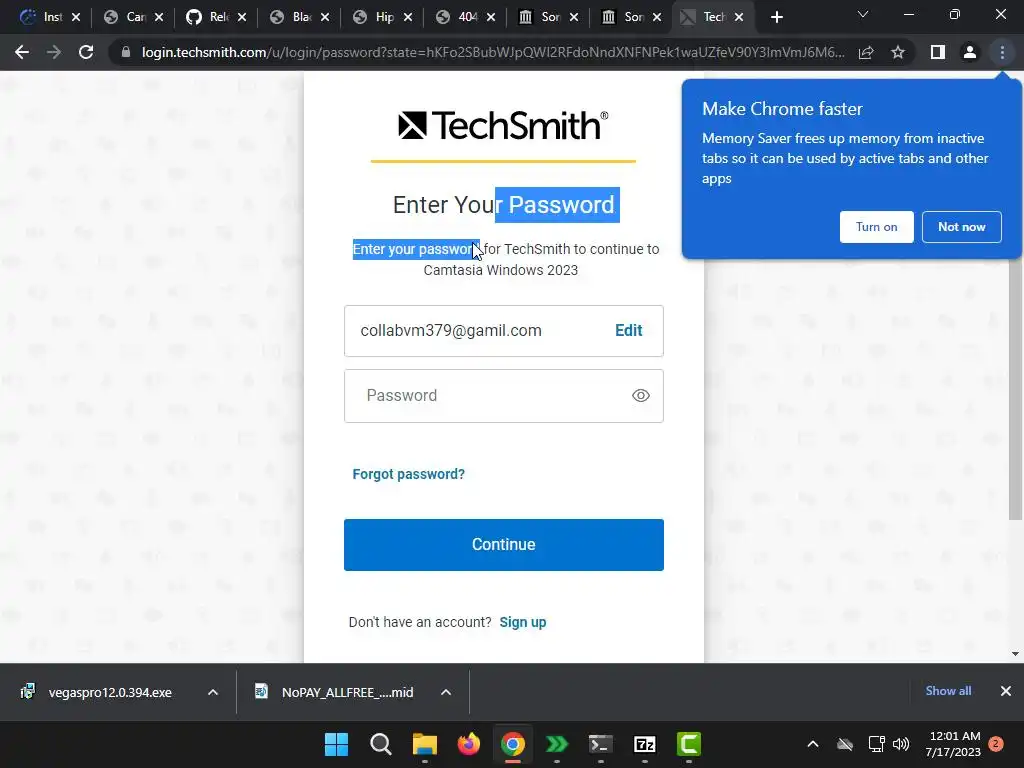View site information lock icon
This screenshot has height=768, width=1024.
click(x=126, y=52)
